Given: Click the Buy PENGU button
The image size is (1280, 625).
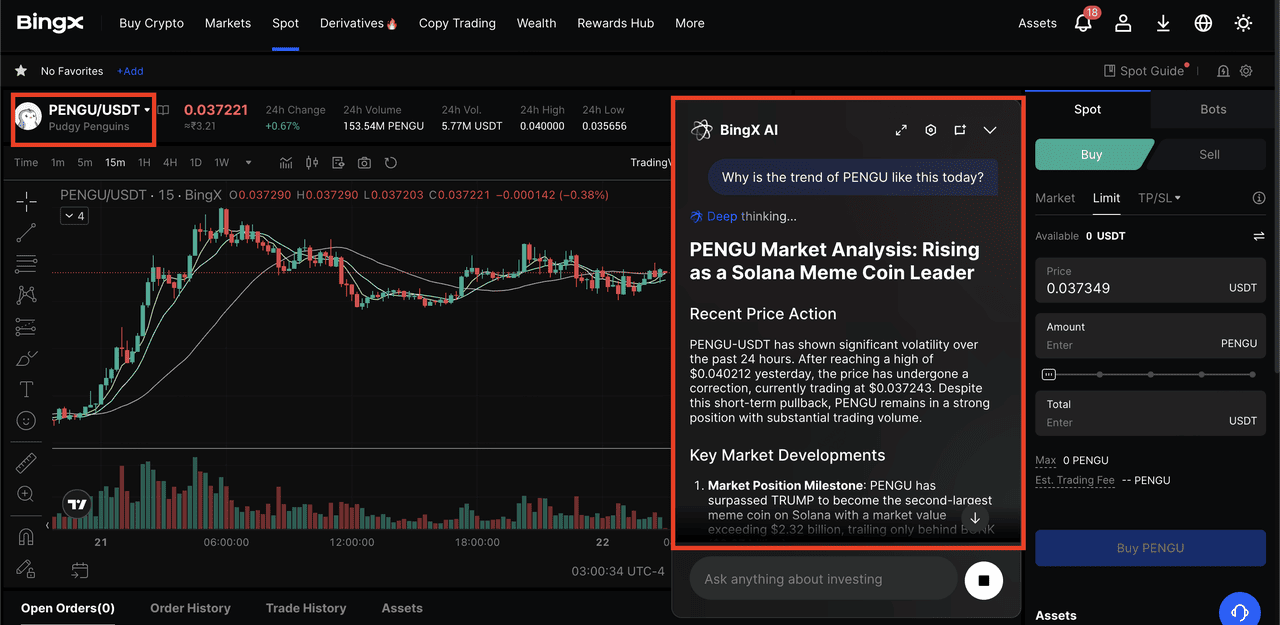Looking at the screenshot, I should (1150, 548).
